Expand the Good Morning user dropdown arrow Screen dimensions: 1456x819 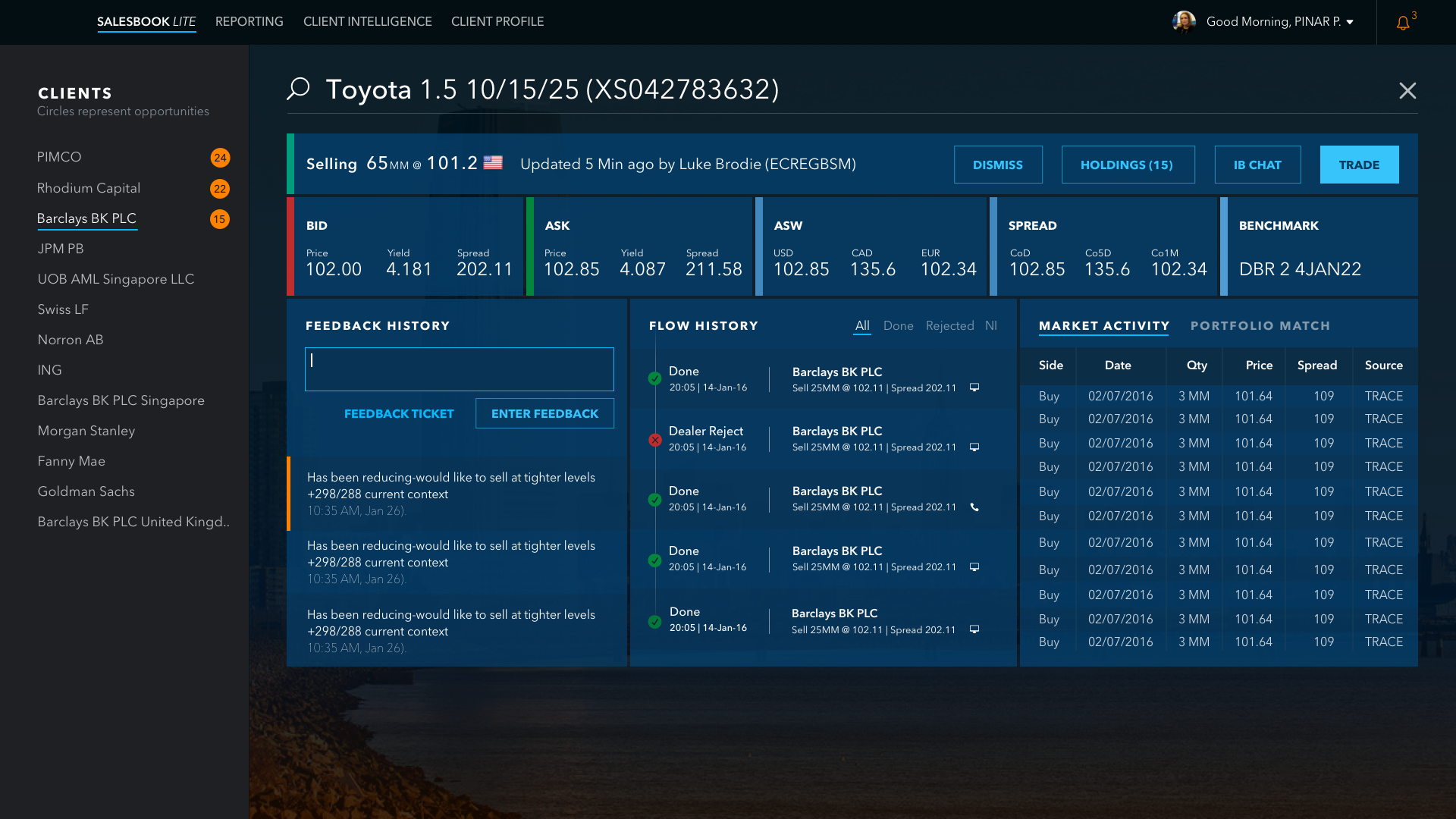pos(1350,22)
